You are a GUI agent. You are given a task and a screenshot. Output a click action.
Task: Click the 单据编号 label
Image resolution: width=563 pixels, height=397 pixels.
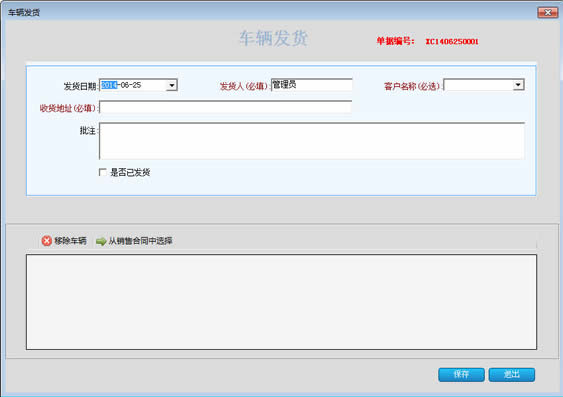[x=395, y=41]
